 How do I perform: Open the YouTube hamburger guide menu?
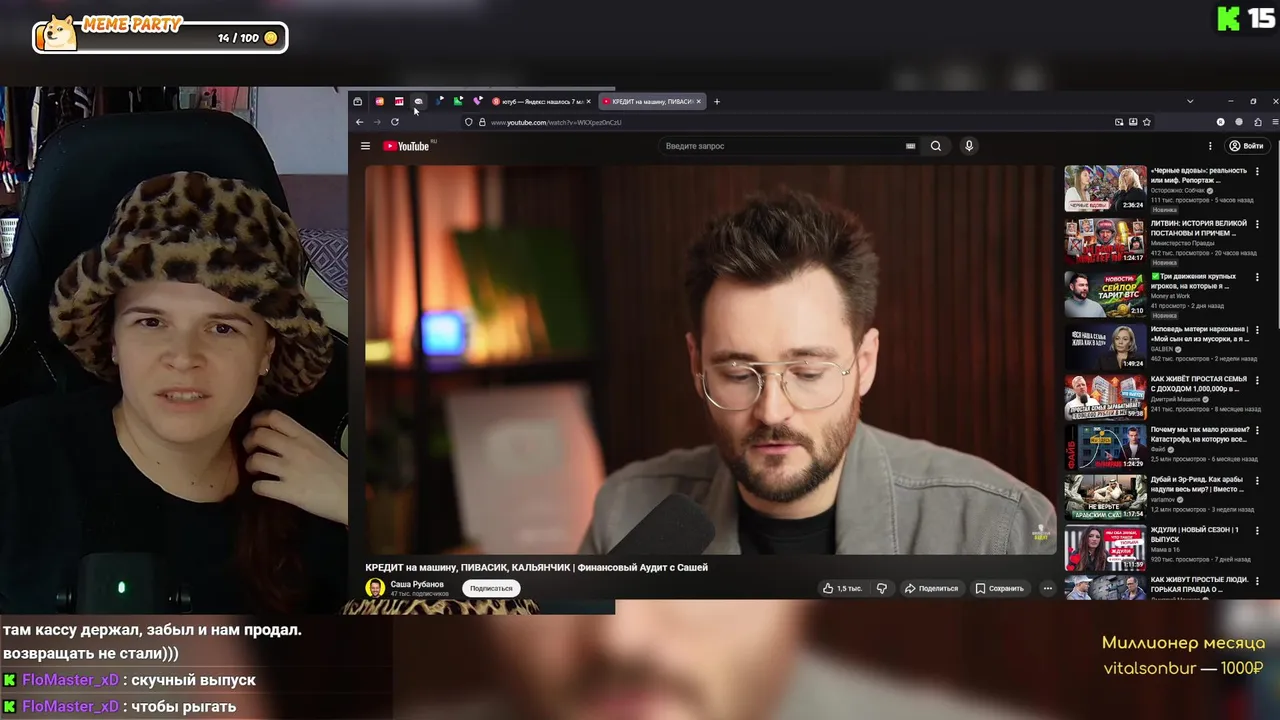point(365,146)
